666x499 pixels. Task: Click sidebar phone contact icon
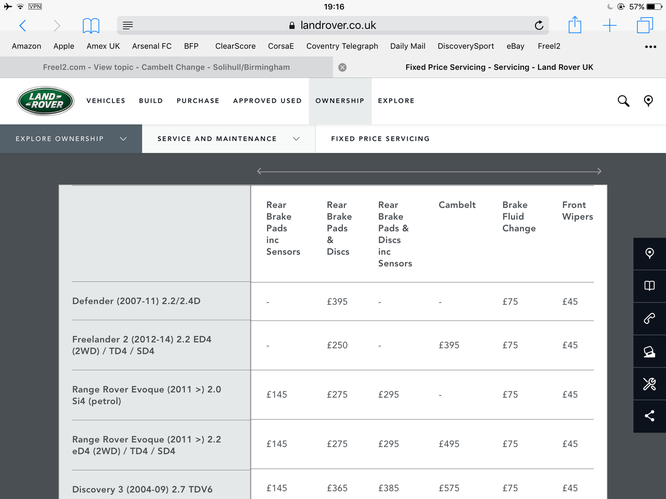pos(649,319)
